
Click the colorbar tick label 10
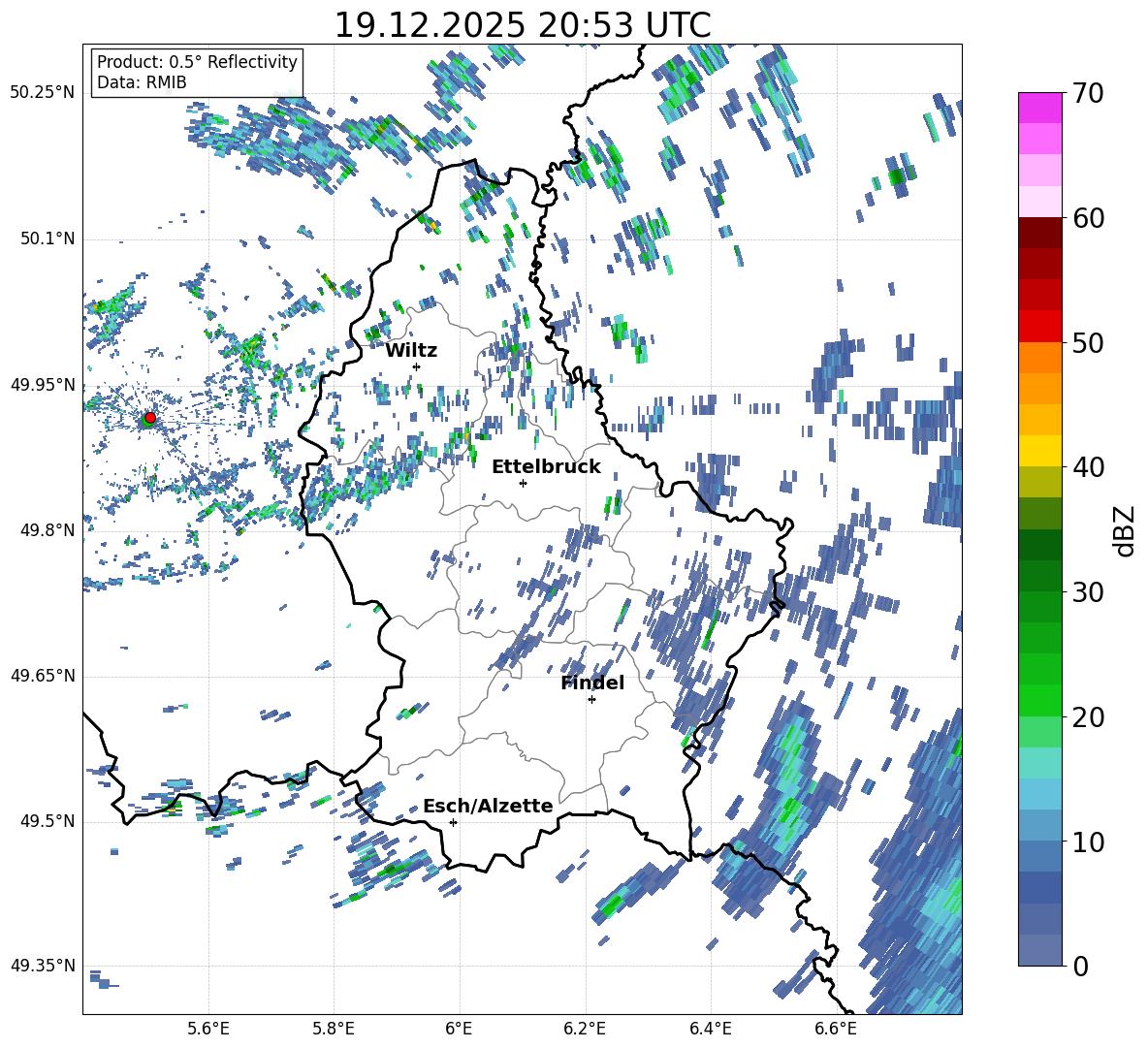point(1088,841)
